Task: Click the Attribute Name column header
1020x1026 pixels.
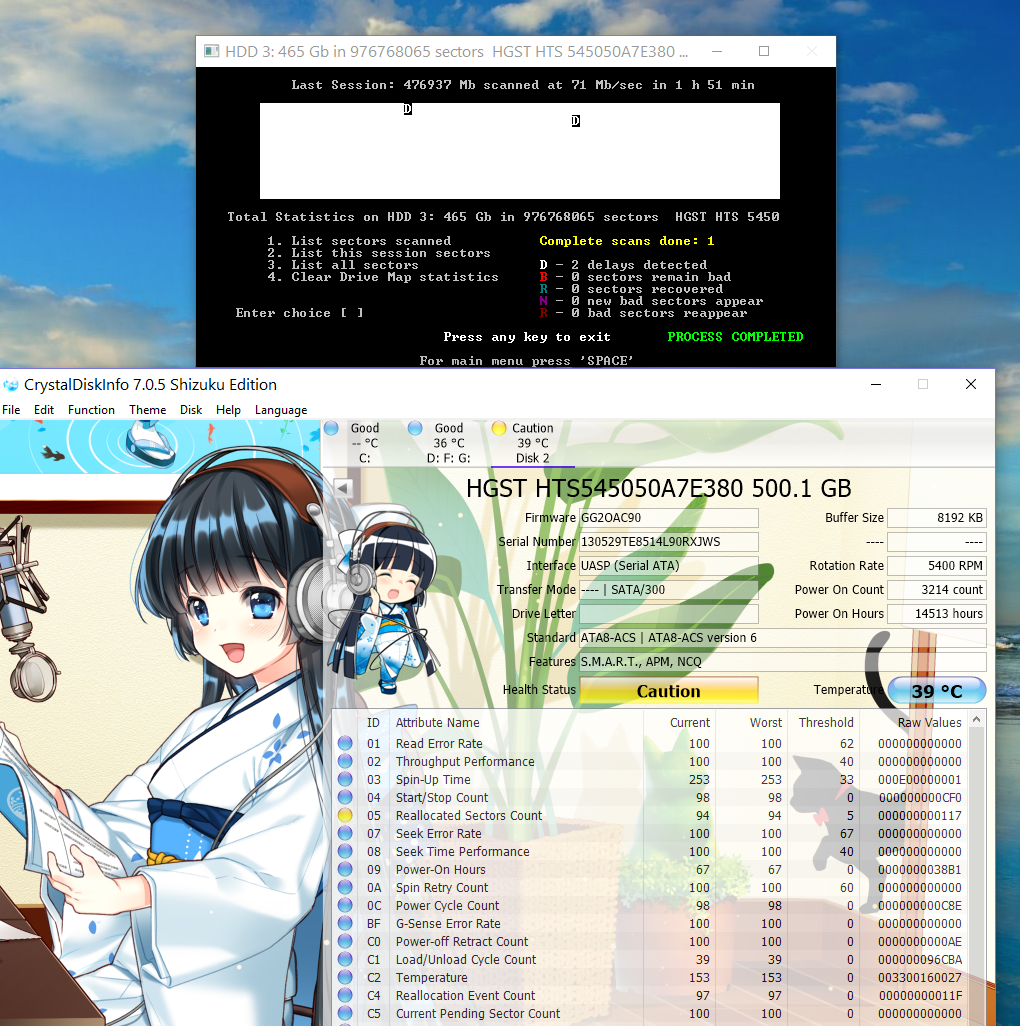Action: (x=515, y=722)
